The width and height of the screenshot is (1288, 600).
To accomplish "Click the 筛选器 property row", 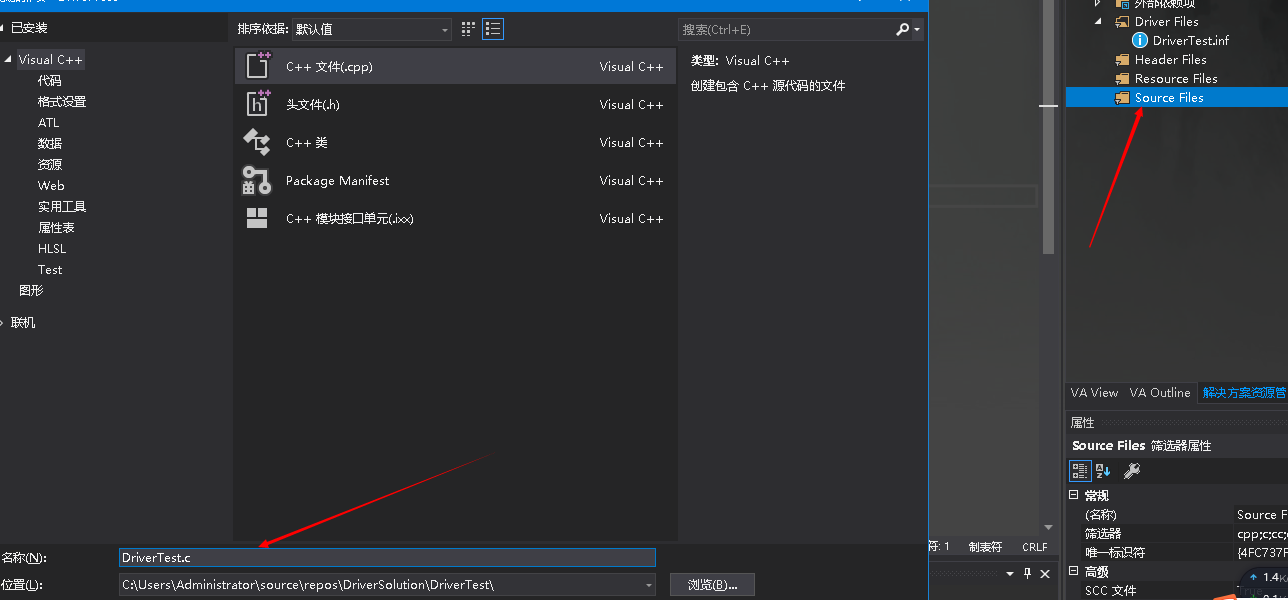I will click(x=1178, y=533).
